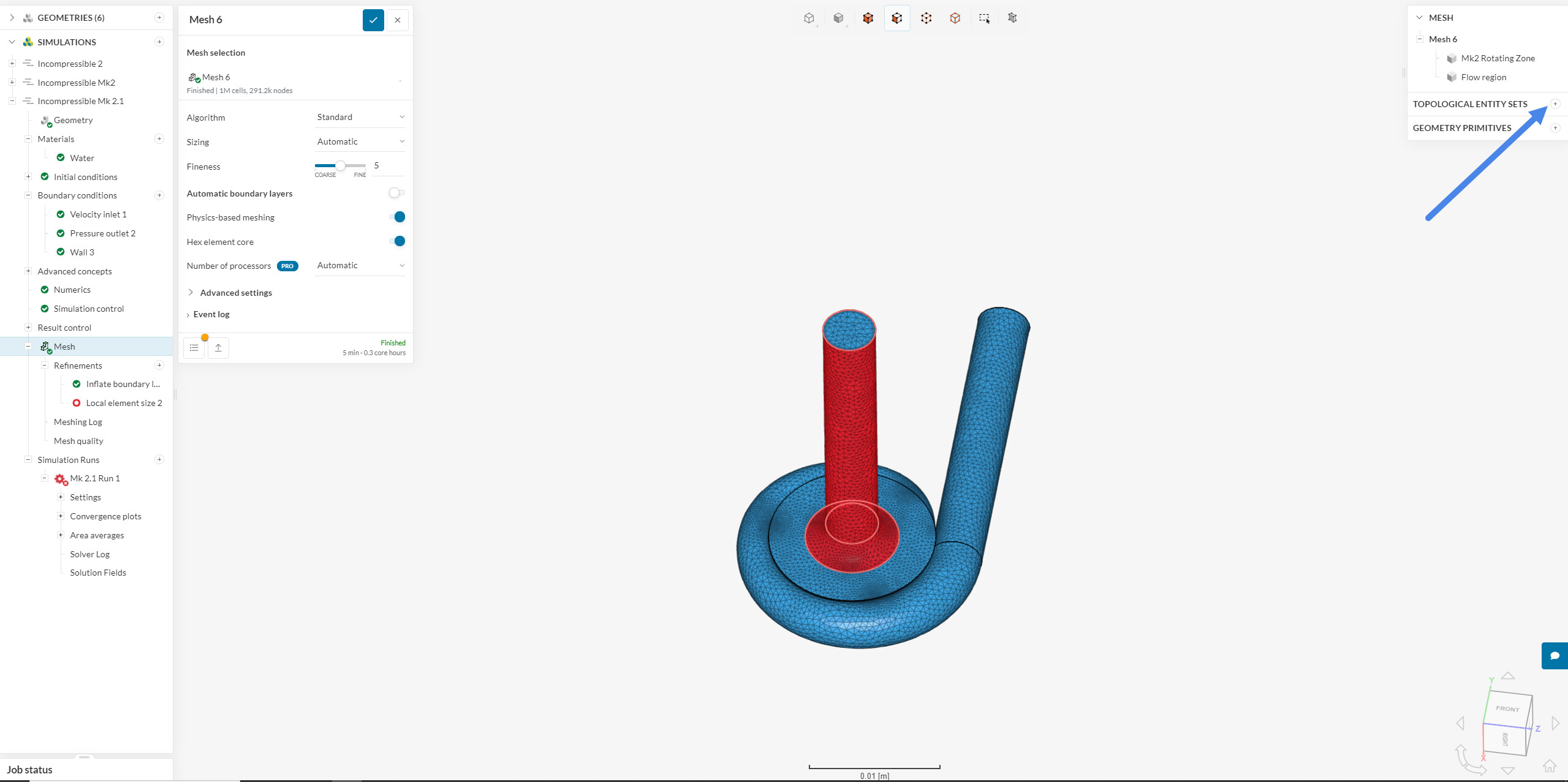
Task: Collapse the MESH panel section
Action: [1419, 18]
